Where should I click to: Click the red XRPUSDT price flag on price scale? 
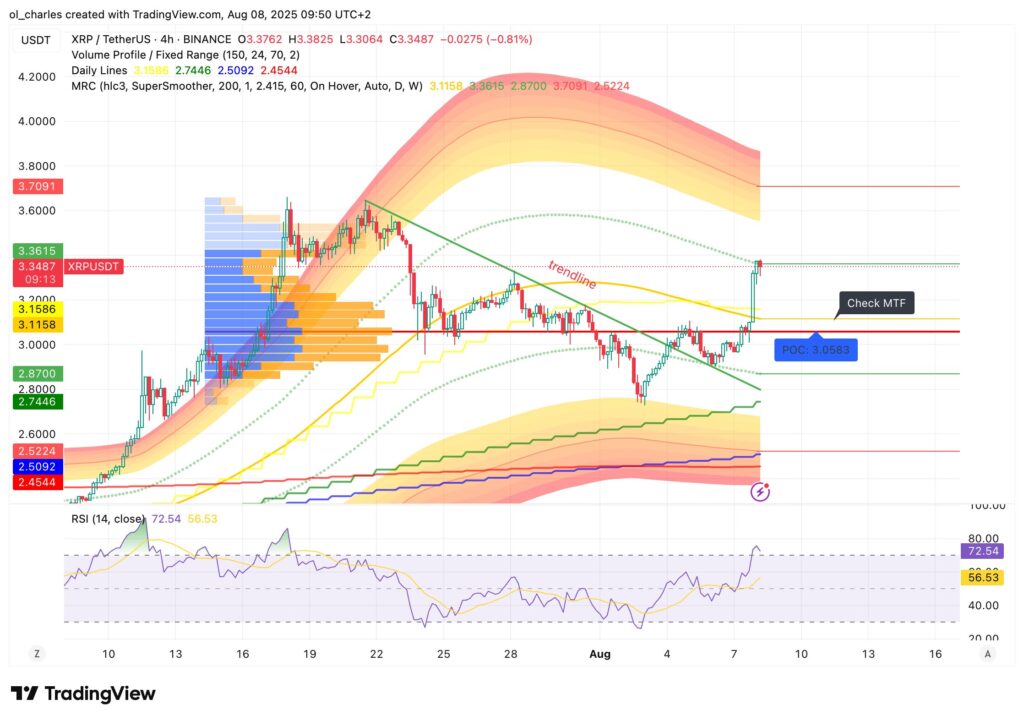[x=94, y=266]
